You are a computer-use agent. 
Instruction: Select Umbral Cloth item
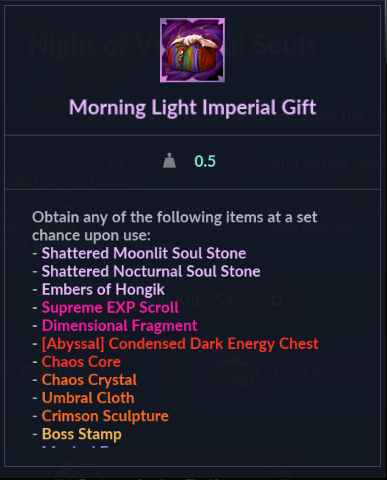pyautogui.click(x=88, y=398)
